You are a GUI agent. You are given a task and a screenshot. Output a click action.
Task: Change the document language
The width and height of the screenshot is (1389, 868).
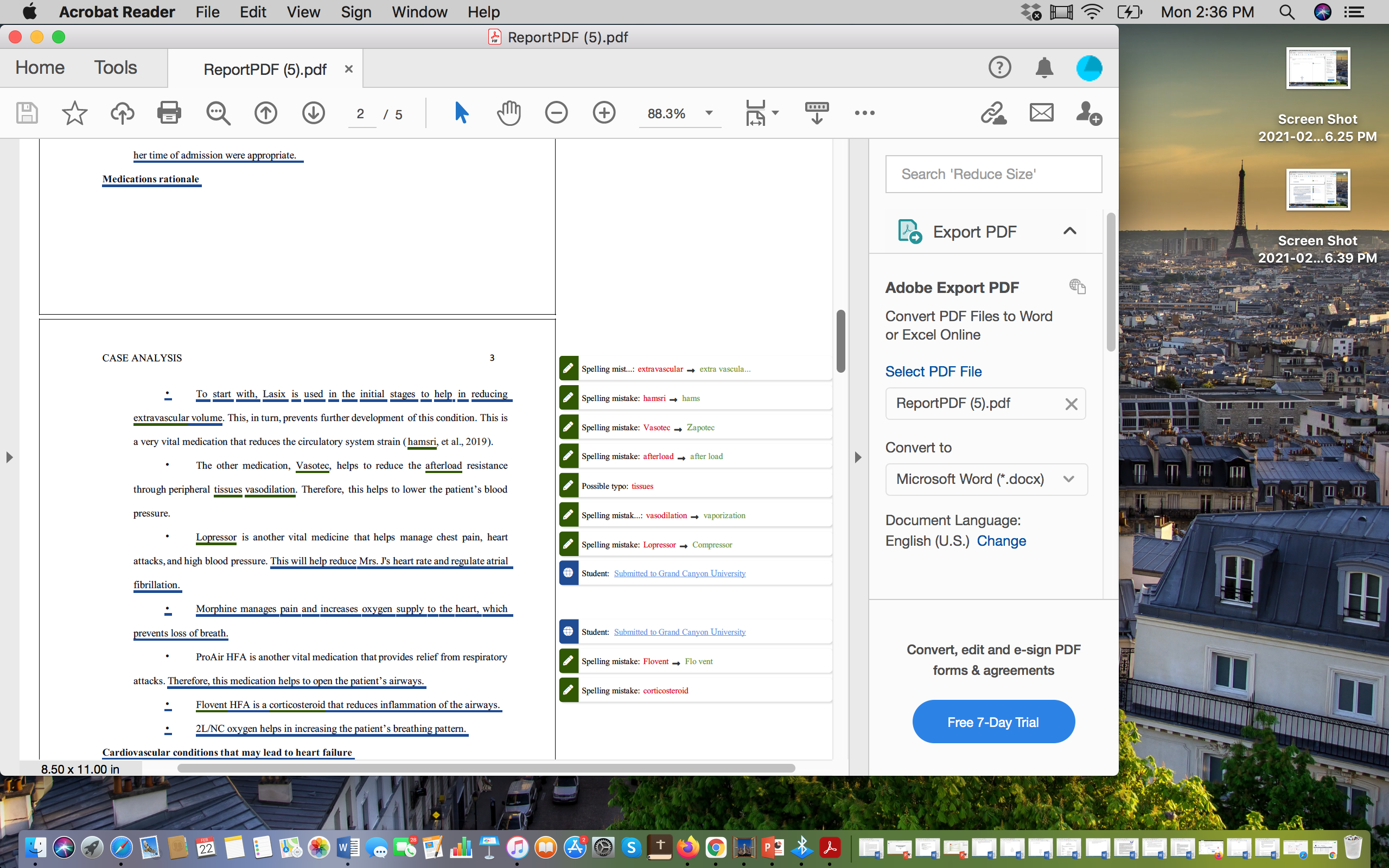(x=1001, y=541)
